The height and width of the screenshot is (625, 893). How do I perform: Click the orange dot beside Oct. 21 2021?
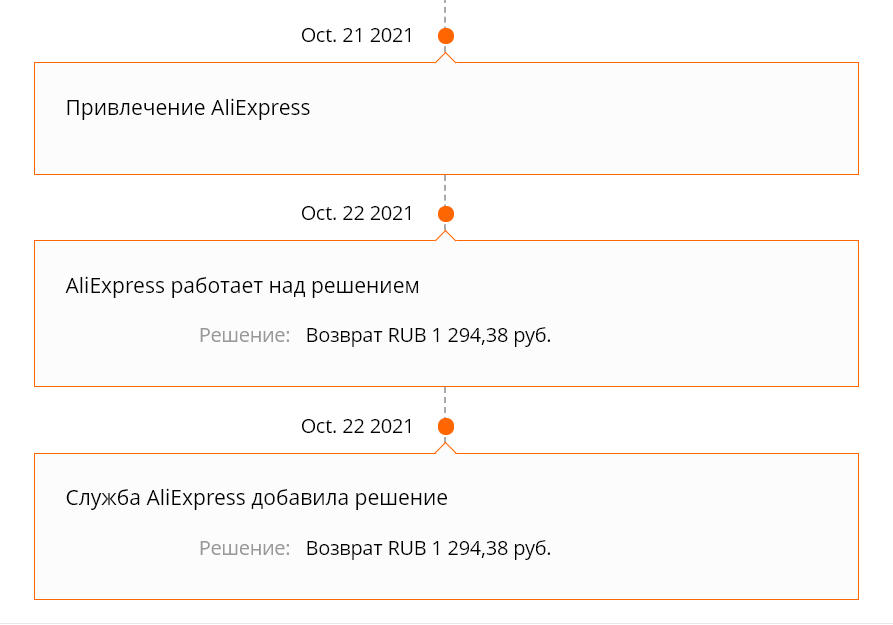(x=446, y=36)
